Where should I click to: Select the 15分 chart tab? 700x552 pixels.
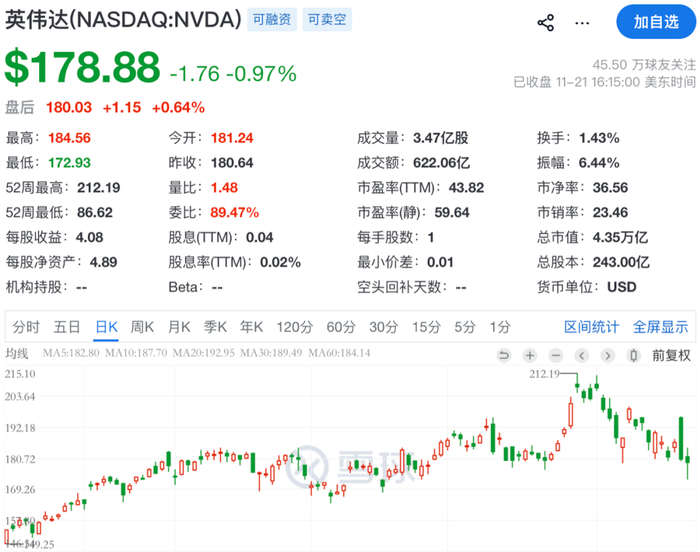(426, 327)
